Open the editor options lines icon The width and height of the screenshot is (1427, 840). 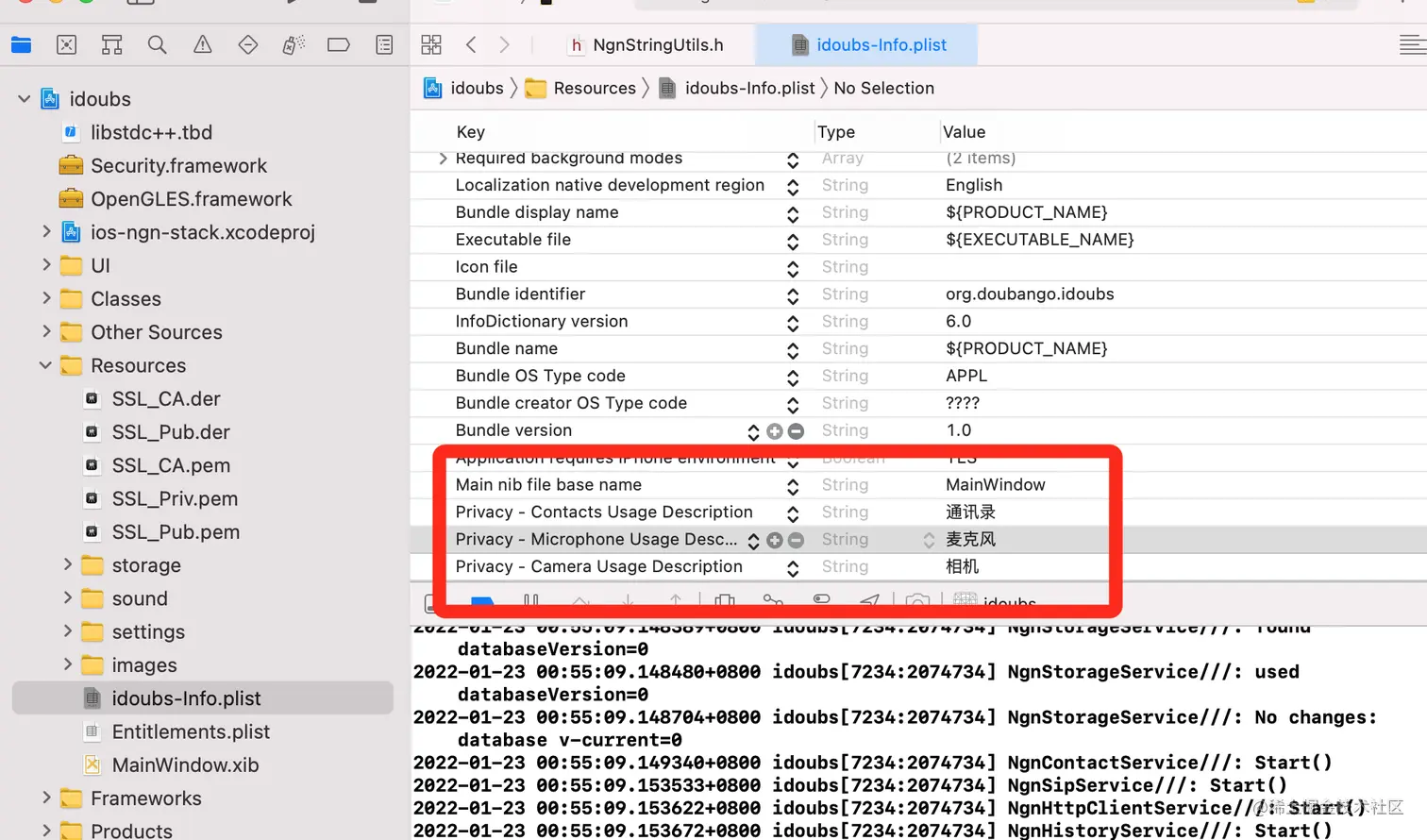coord(1412,44)
